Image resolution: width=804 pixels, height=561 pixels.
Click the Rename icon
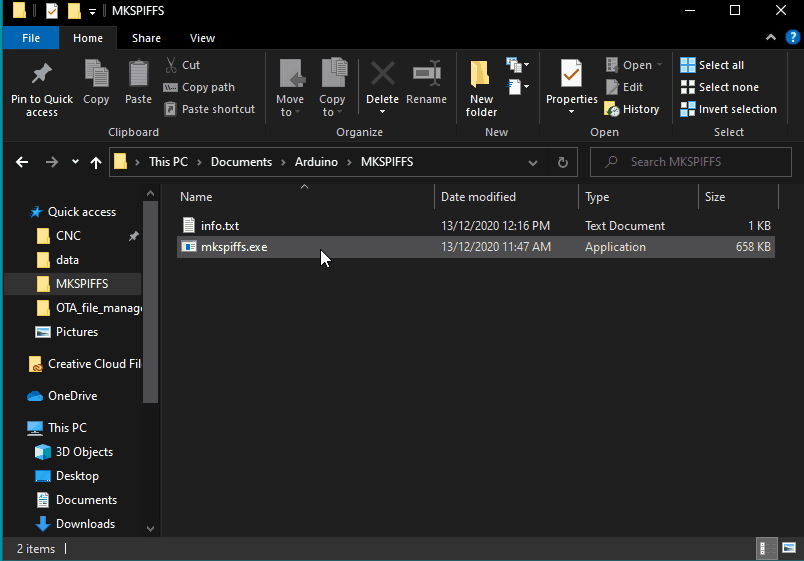click(x=427, y=73)
